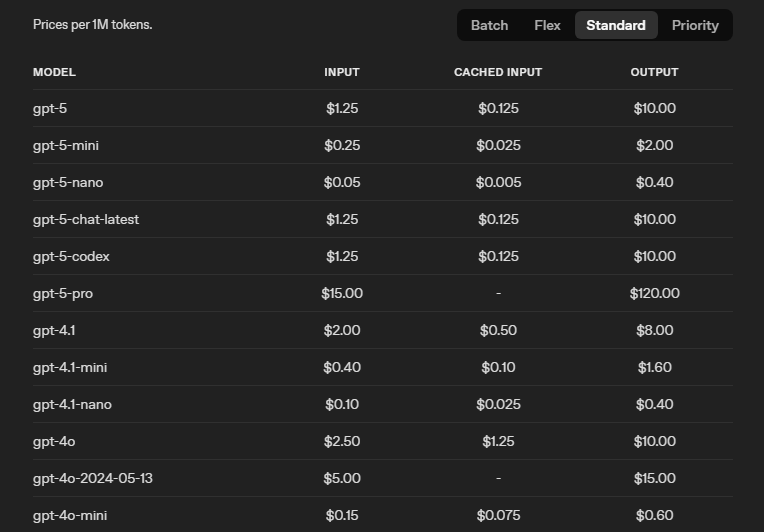Image resolution: width=764 pixels, height=532 pixels.
Task: Click the Standard pricing tab
Action: [616, 25]
